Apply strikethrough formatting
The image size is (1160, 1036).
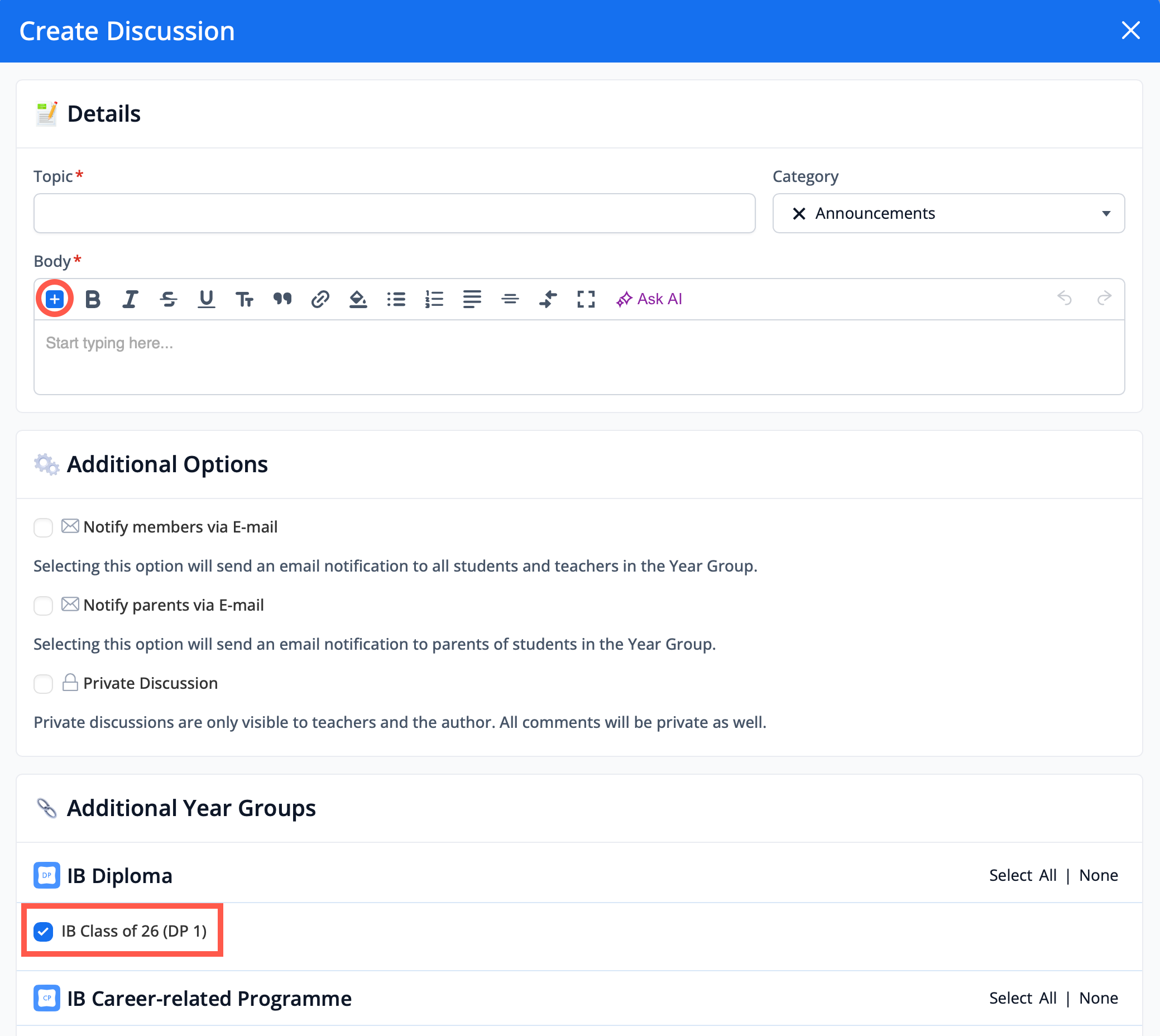click(169, 299)
